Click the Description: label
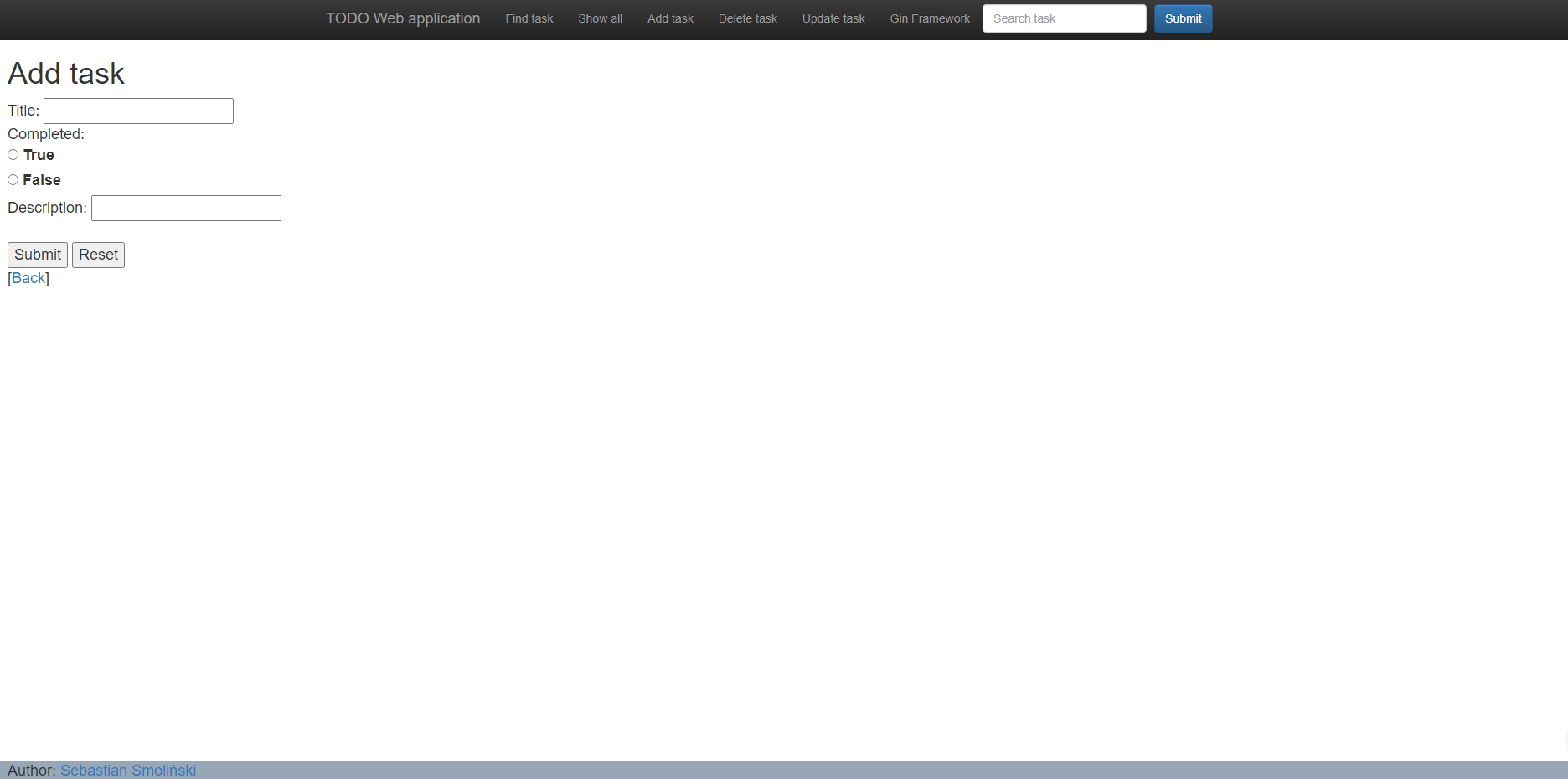 tap(47, 208)
